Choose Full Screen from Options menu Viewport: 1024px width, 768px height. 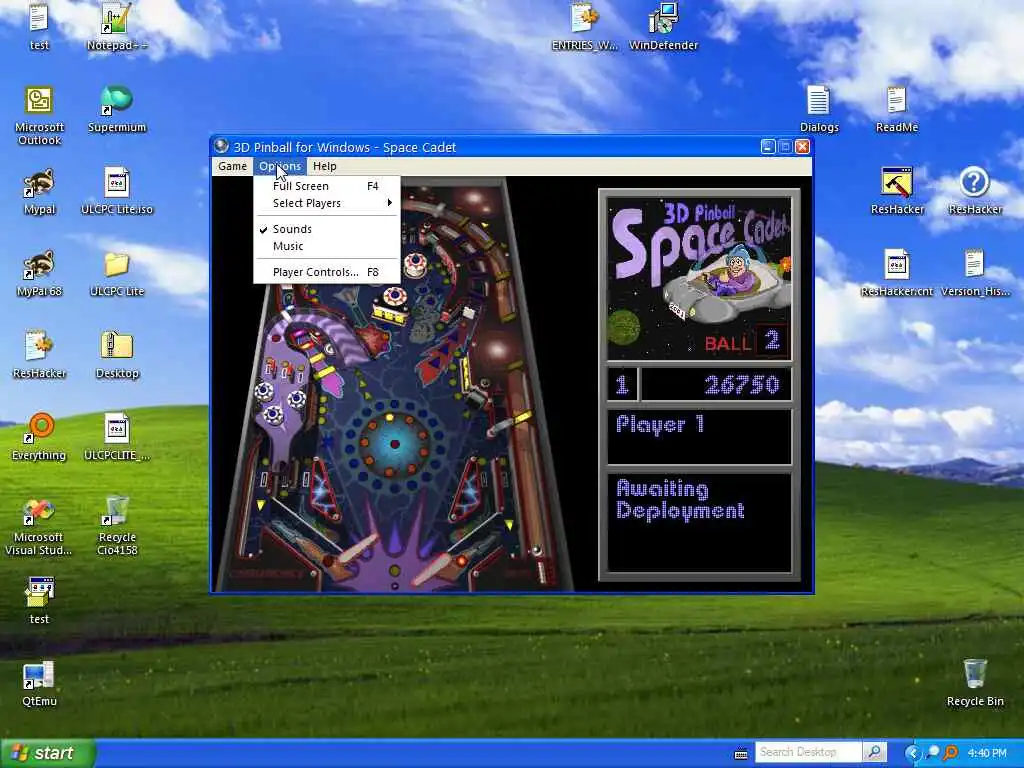pos(327,186)
